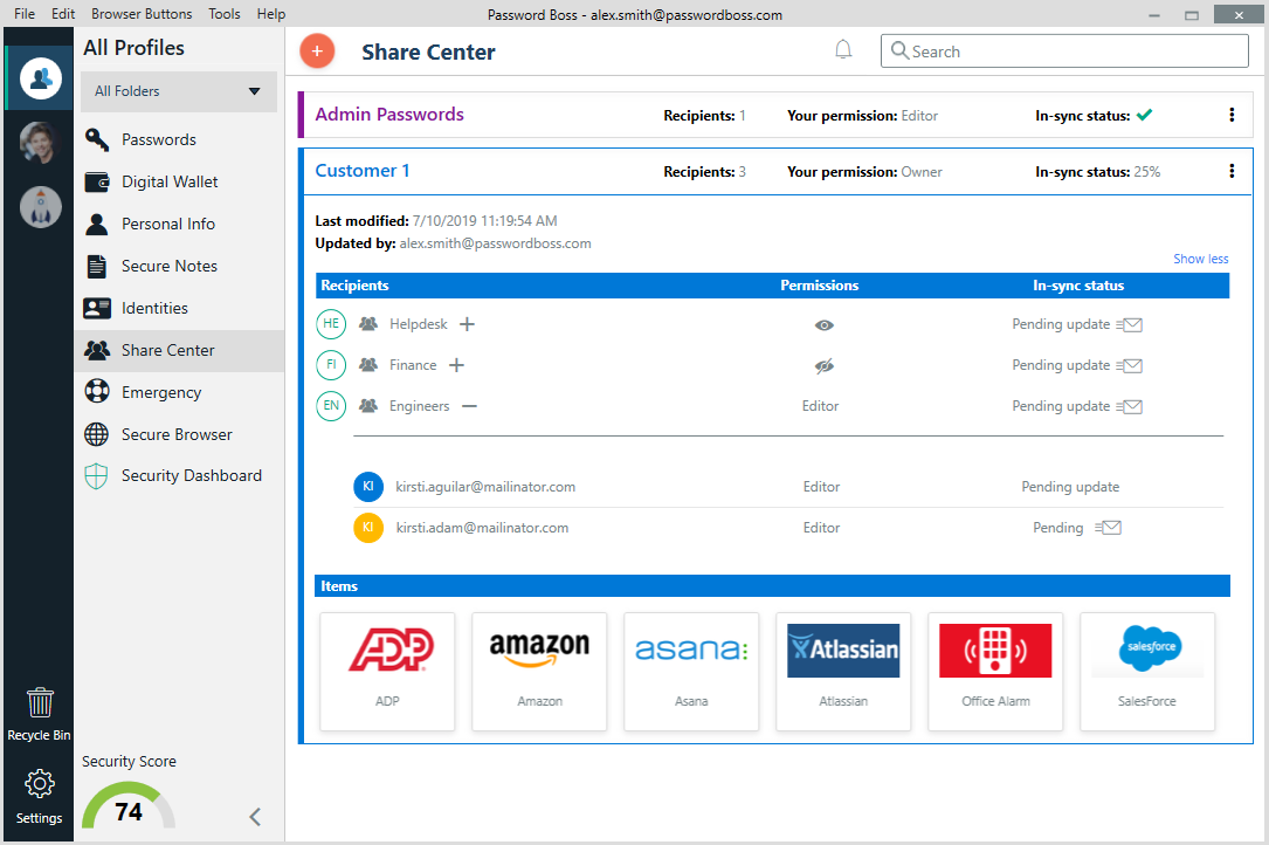Expand the Helpdesk group with plus

466,324
